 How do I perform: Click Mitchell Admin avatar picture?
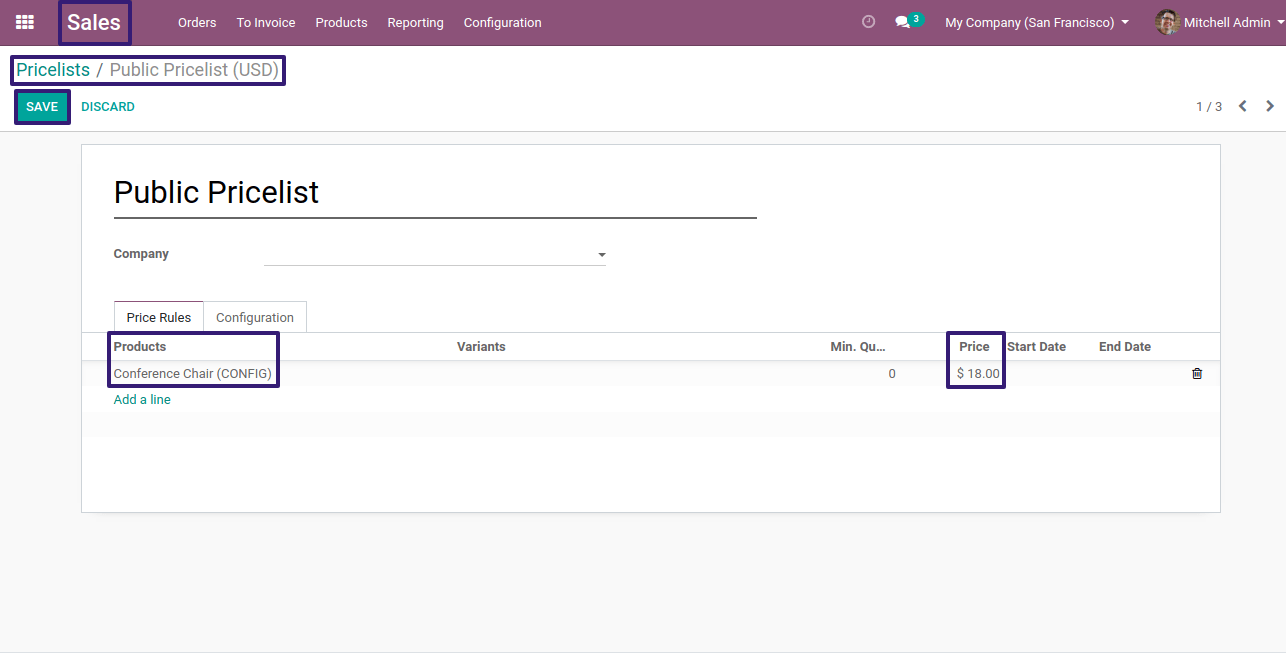[x=1167, y=22]
